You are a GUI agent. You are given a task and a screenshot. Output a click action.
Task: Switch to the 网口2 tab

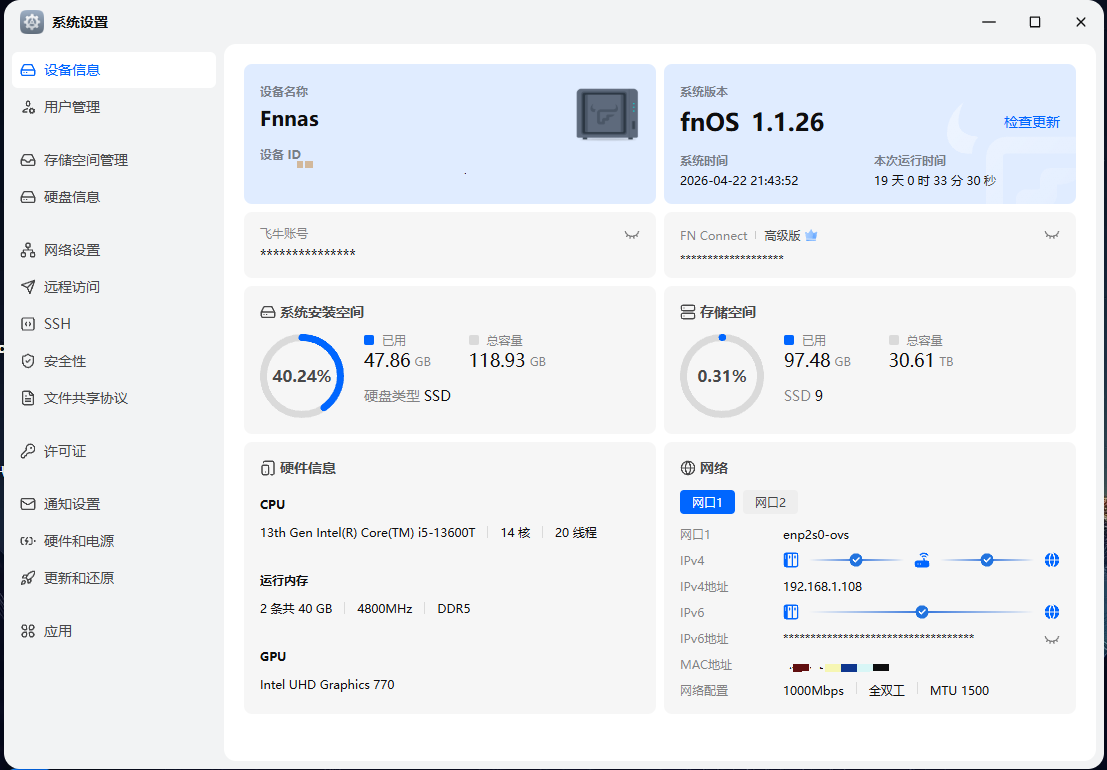pos(770,502)
